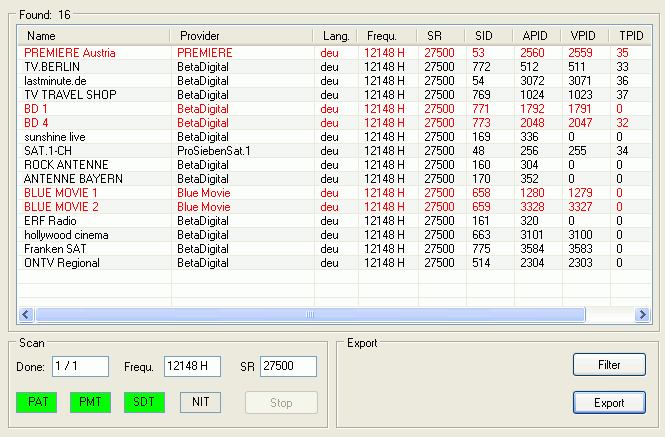Sort by the SR column header
665x437 pixels.
tap(441, 36)
